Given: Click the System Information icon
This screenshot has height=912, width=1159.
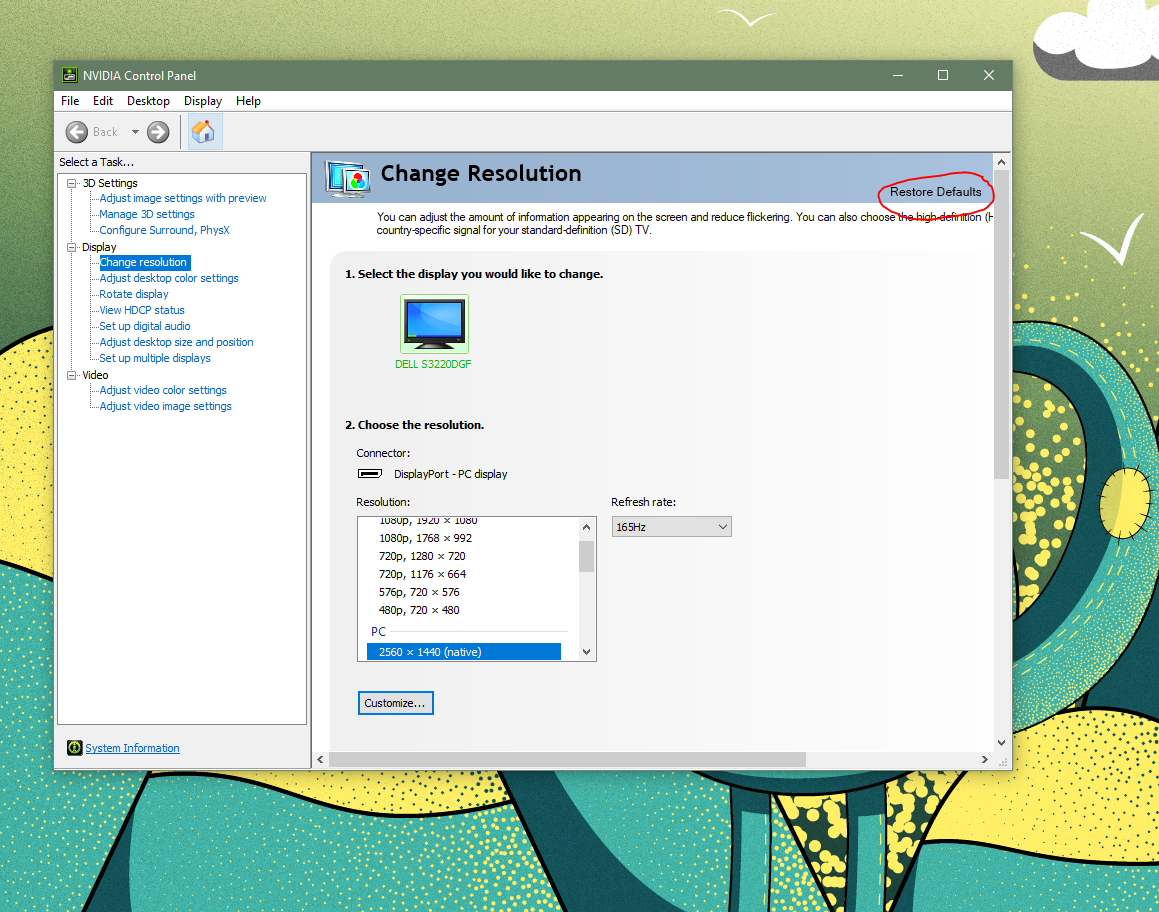Looking at the screenshot, I should click(74, 748).
